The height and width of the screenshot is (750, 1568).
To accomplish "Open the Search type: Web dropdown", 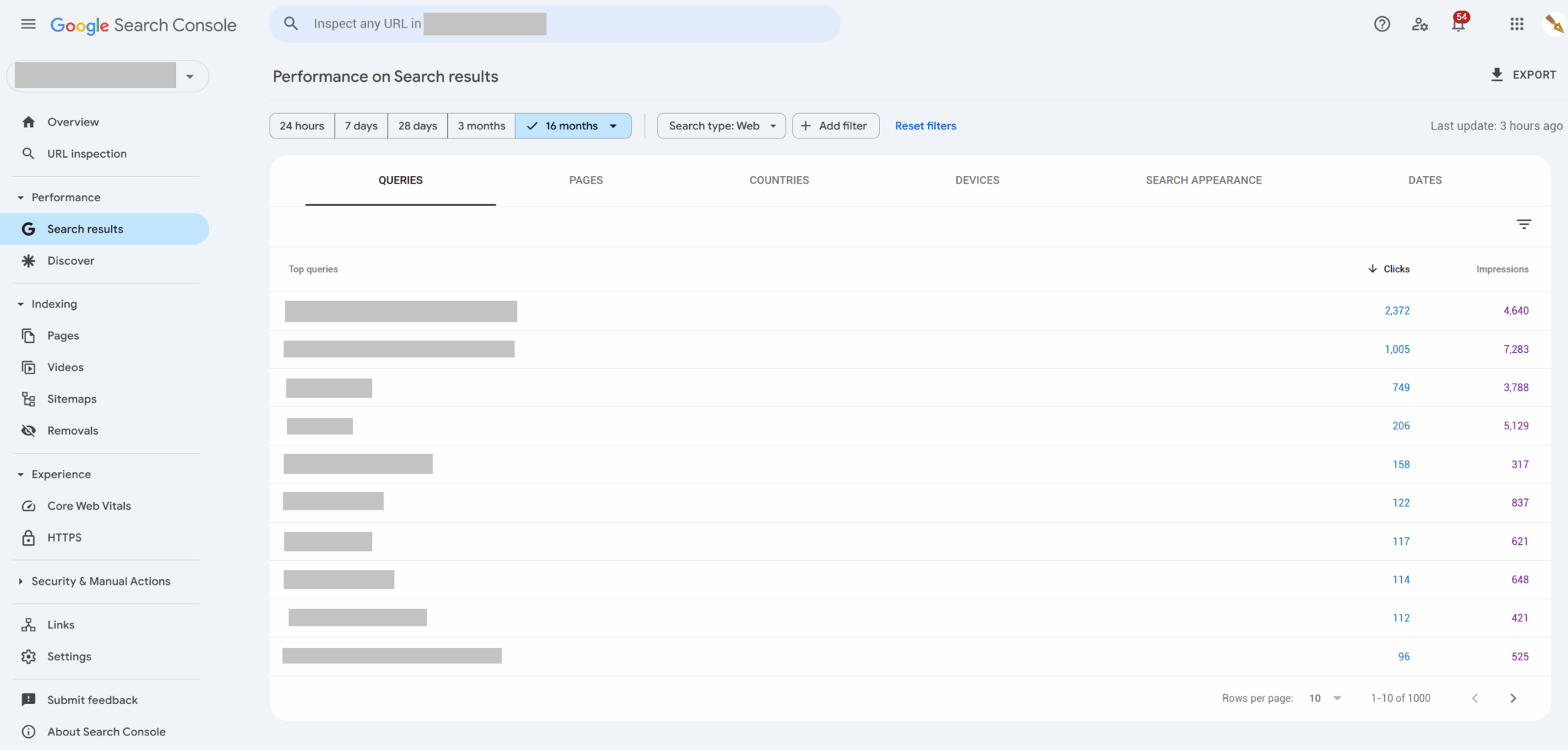I will (x=721, y=126).
